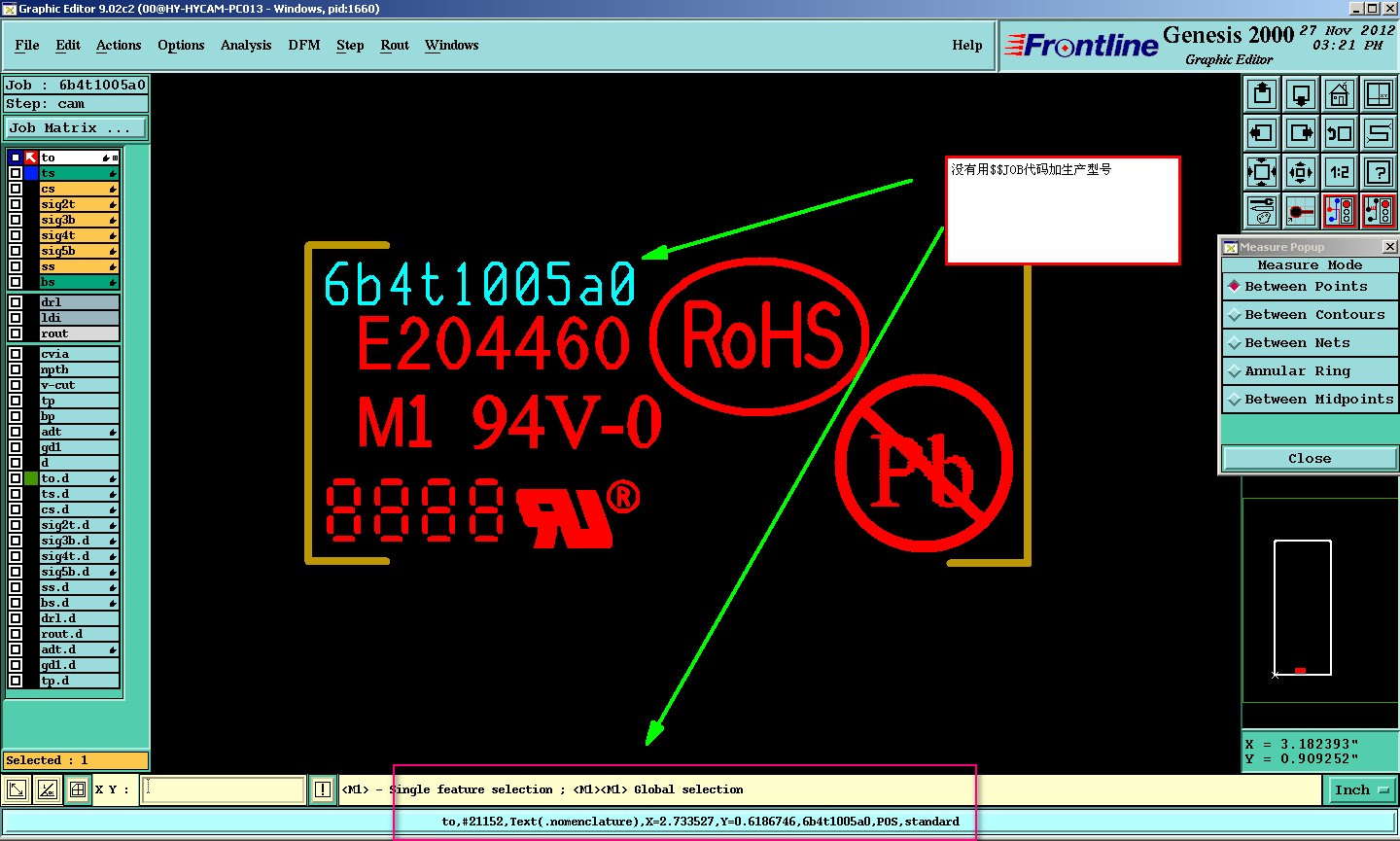This screenshot has height=841, width=1400.
Task: Select layer name bs
Action: (79, 282)
